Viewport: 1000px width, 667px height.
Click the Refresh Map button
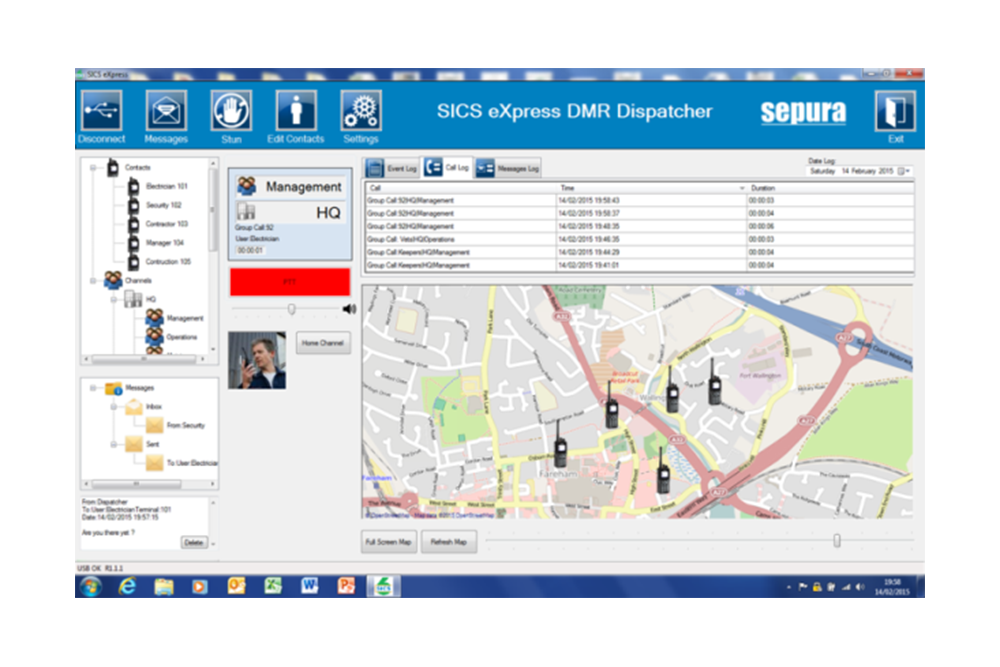[448, 542]
